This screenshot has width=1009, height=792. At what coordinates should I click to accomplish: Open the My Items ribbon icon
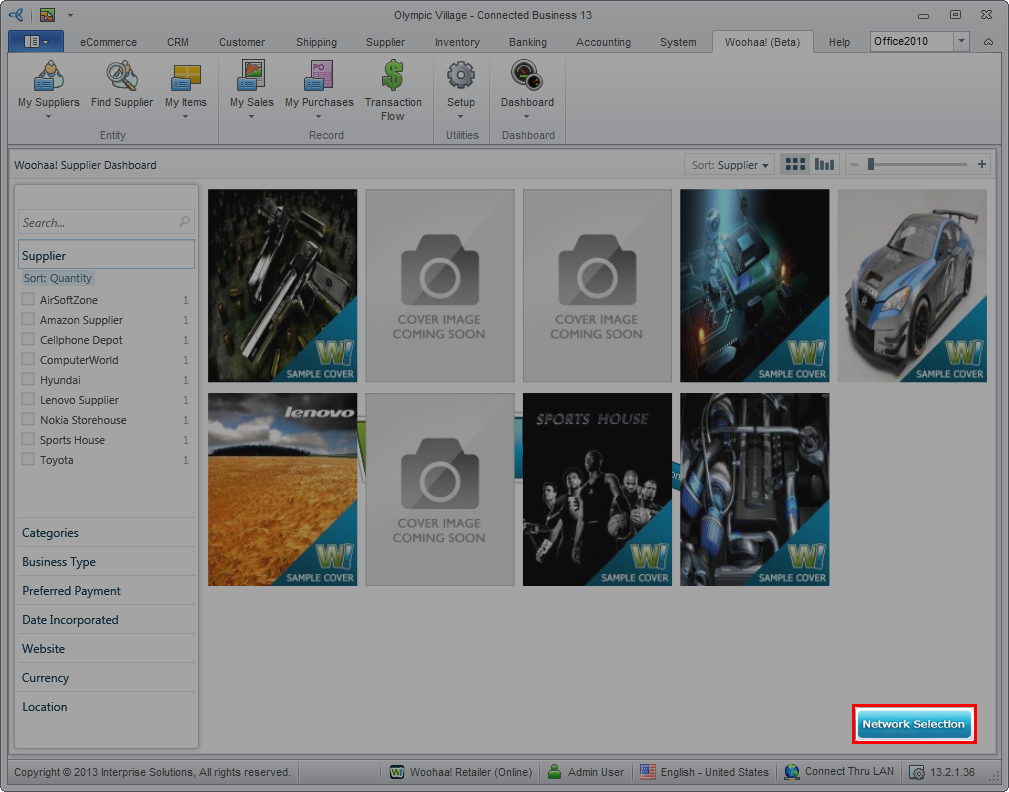point(185,78)
